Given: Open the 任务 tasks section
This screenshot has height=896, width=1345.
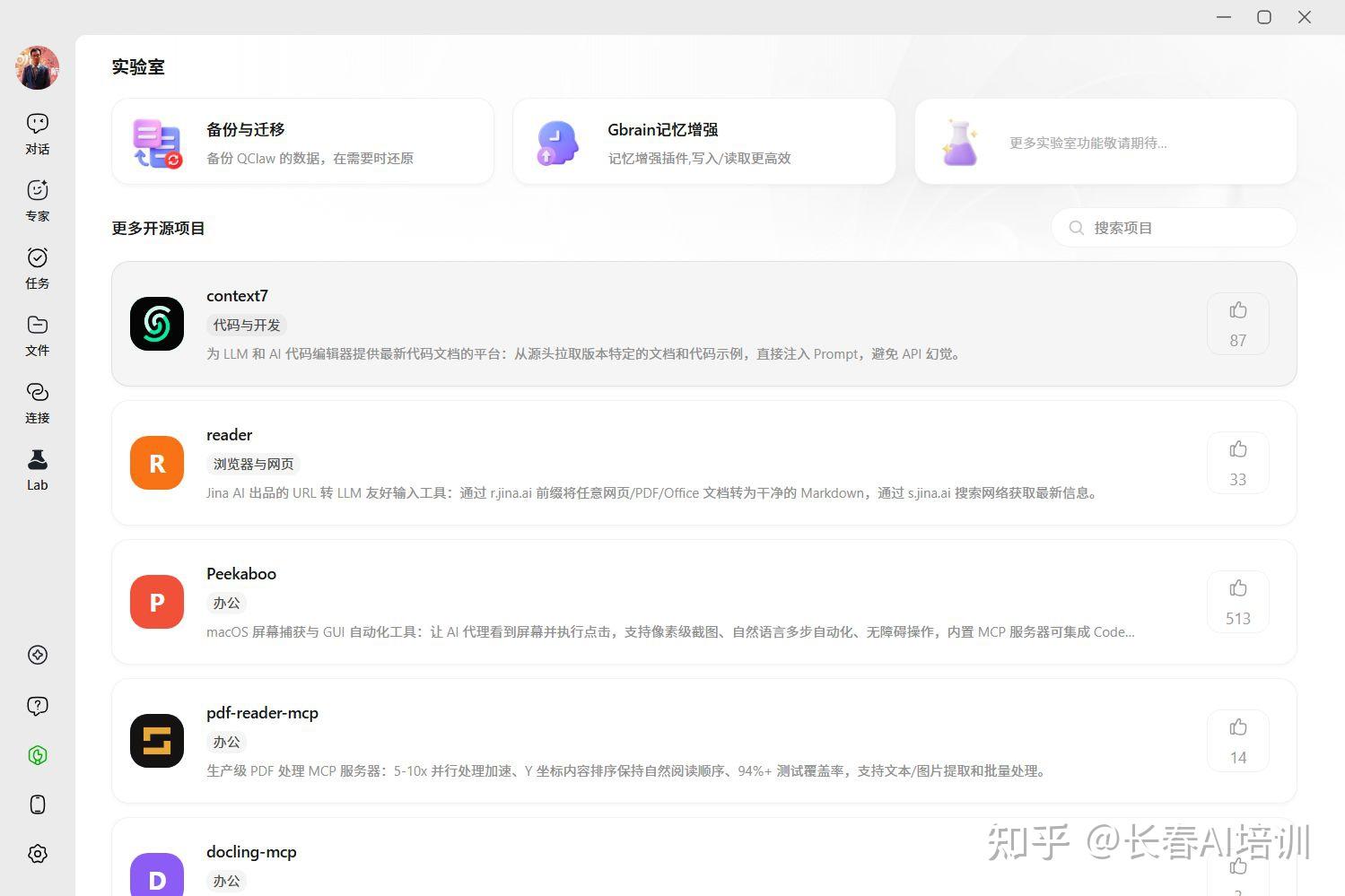Looking at the screenshot, I should pyautogui.click(x=38, y=268).
